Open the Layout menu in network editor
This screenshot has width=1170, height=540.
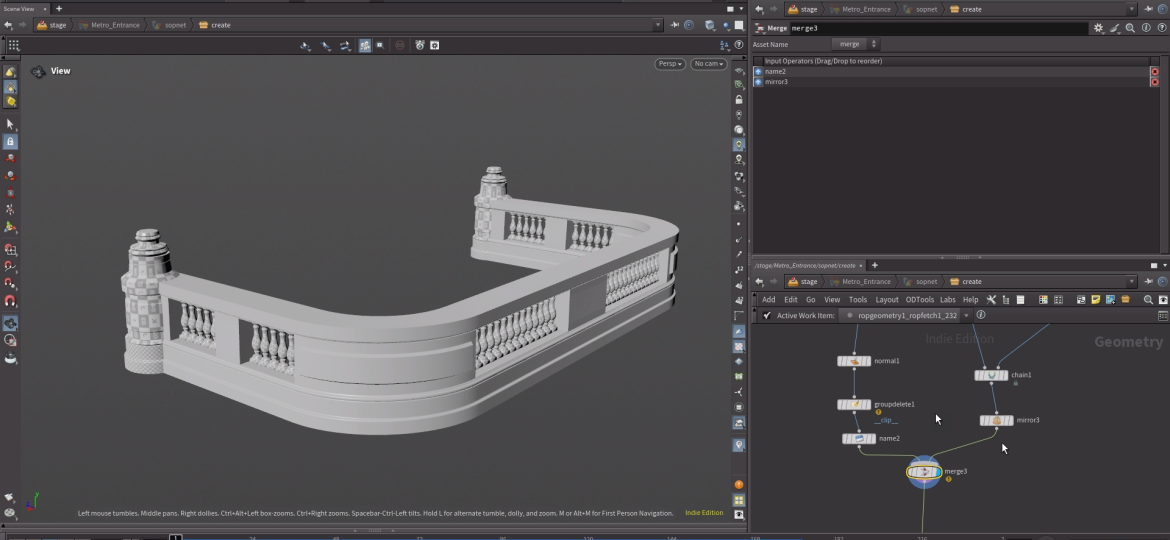click(886, 300)
